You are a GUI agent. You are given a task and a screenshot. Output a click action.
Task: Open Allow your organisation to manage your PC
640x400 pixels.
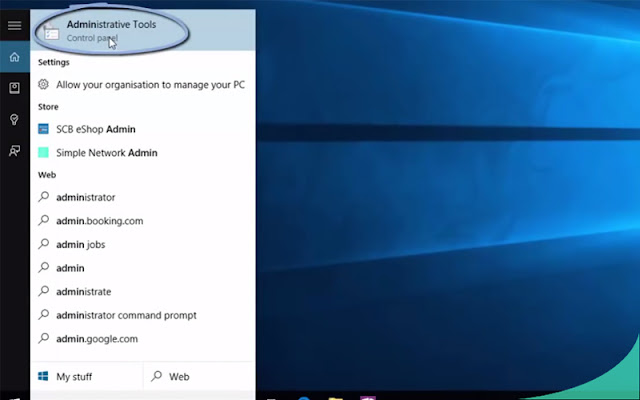tap(143, 84)
